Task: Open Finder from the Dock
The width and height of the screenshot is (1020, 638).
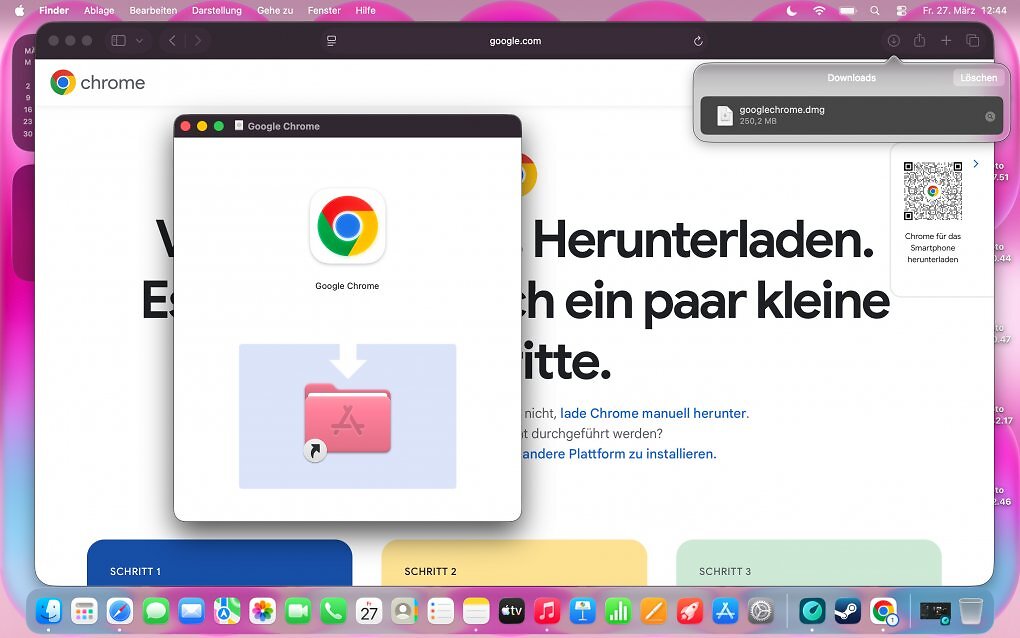Action: coord(49,611)
